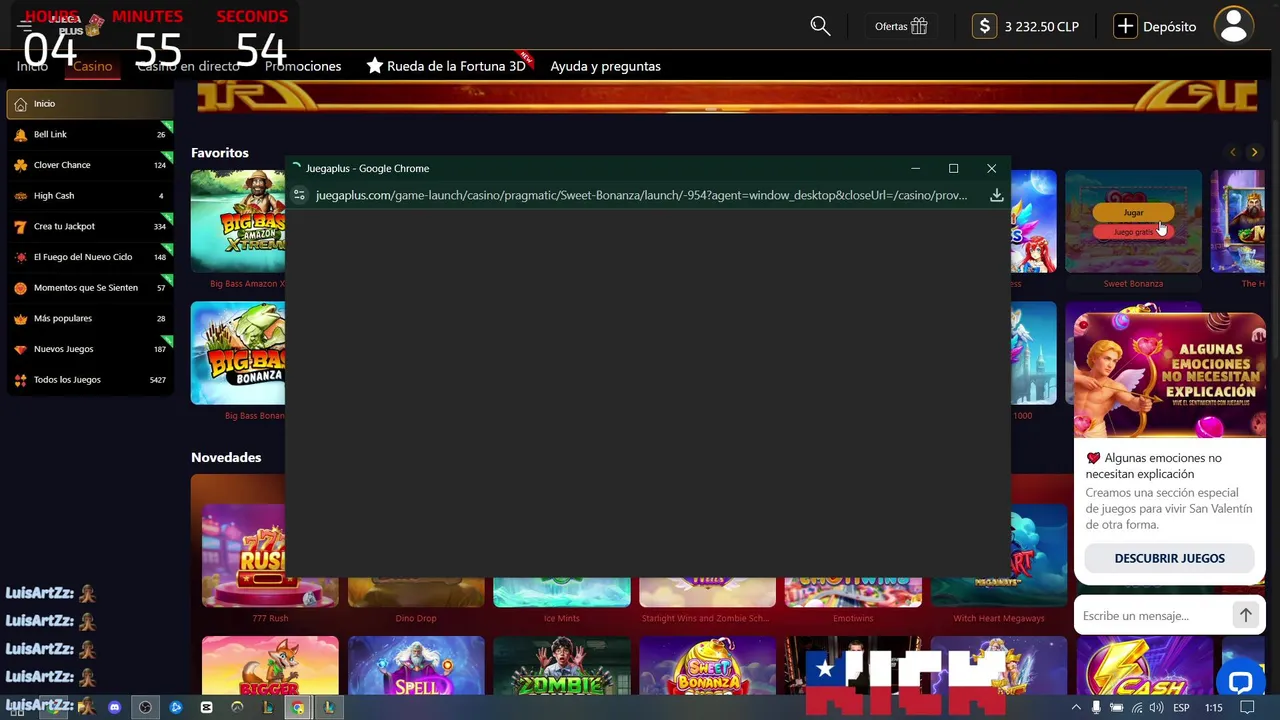Open OBS Studio from the taskbar
The height and width of the screenshot is (720, 1280).
pyautogui.click(x=145, y=707)
